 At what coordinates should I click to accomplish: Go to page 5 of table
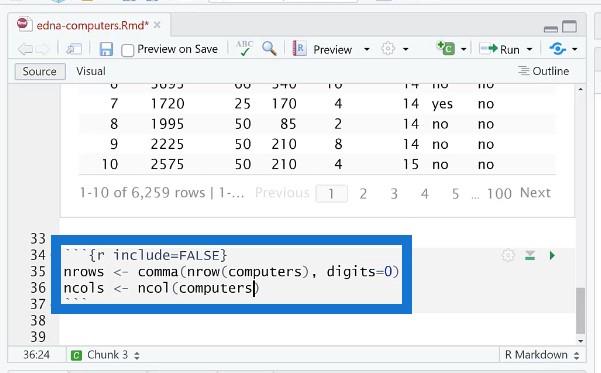[455, 194]
